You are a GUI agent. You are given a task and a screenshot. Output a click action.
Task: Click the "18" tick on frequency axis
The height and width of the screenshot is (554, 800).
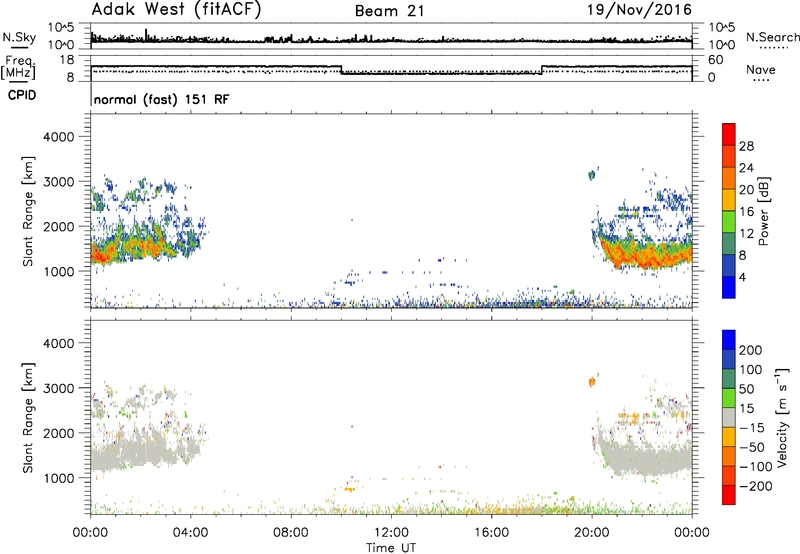pos(67,60)
